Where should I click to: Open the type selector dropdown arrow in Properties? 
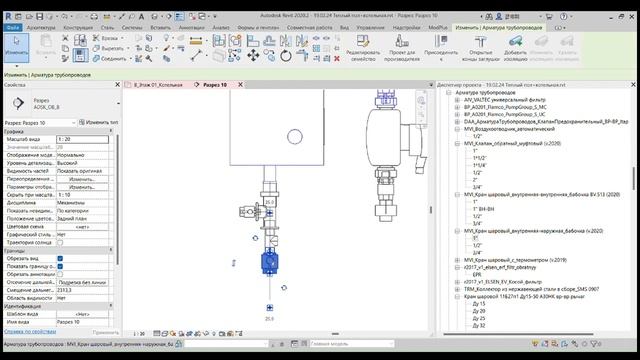point(118,104)
